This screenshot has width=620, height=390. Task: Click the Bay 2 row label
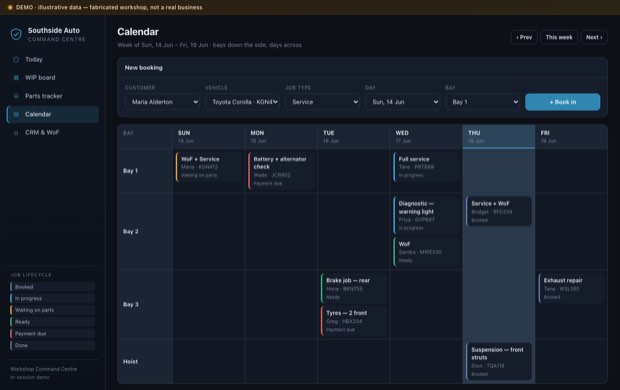130,231
